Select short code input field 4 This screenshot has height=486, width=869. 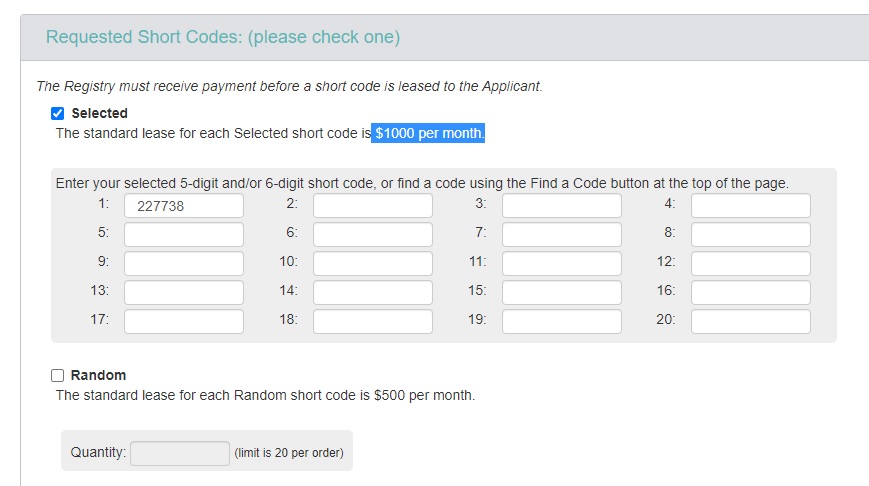(x=750, y=206)
